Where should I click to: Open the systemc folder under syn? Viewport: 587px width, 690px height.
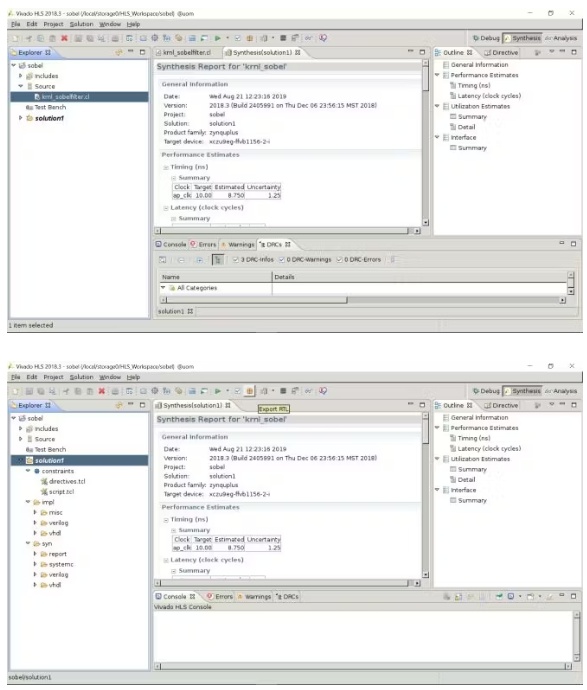click(57, 565)
